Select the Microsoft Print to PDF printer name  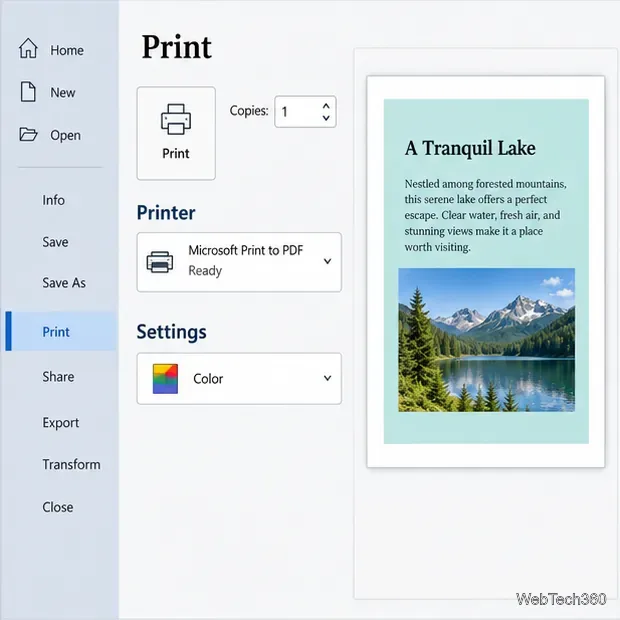pyautogui.click(x=246, y=250)
